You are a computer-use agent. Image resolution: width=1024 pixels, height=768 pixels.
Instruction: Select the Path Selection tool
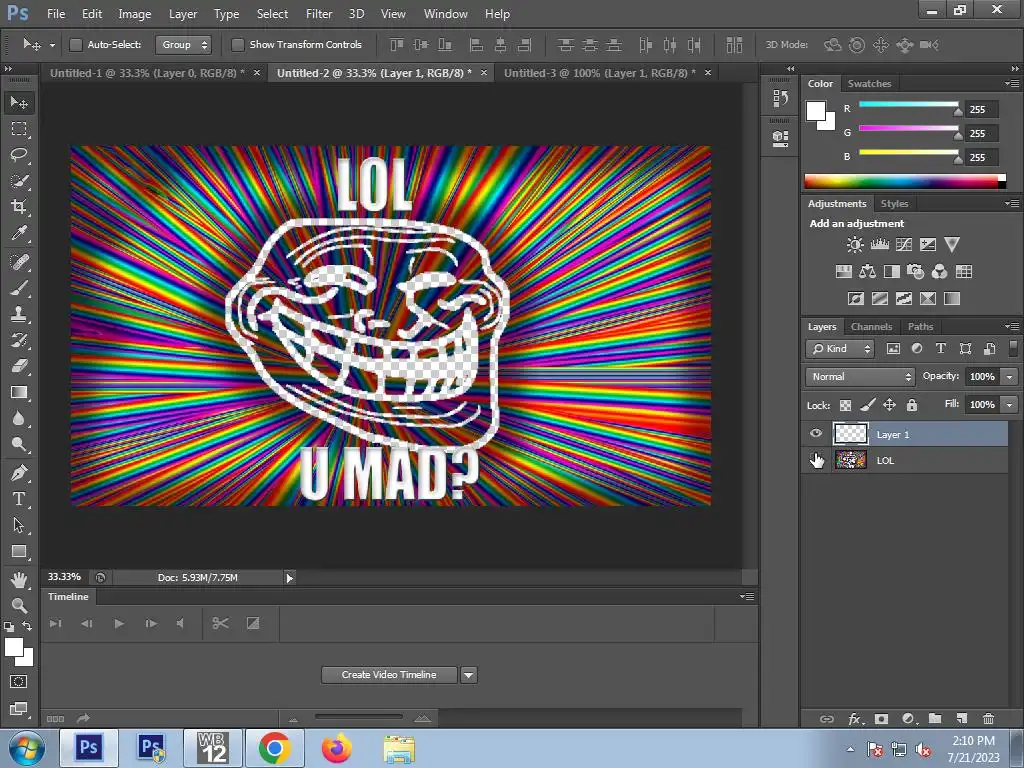pyautogui.click(x=19, y=525)
